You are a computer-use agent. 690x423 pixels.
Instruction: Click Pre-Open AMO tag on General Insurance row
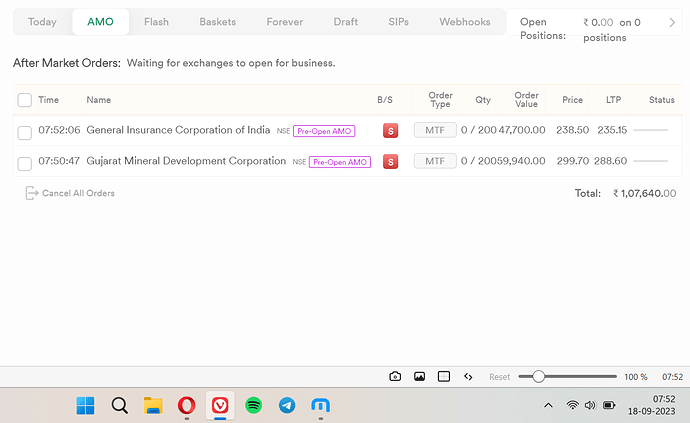pos(324,131)
